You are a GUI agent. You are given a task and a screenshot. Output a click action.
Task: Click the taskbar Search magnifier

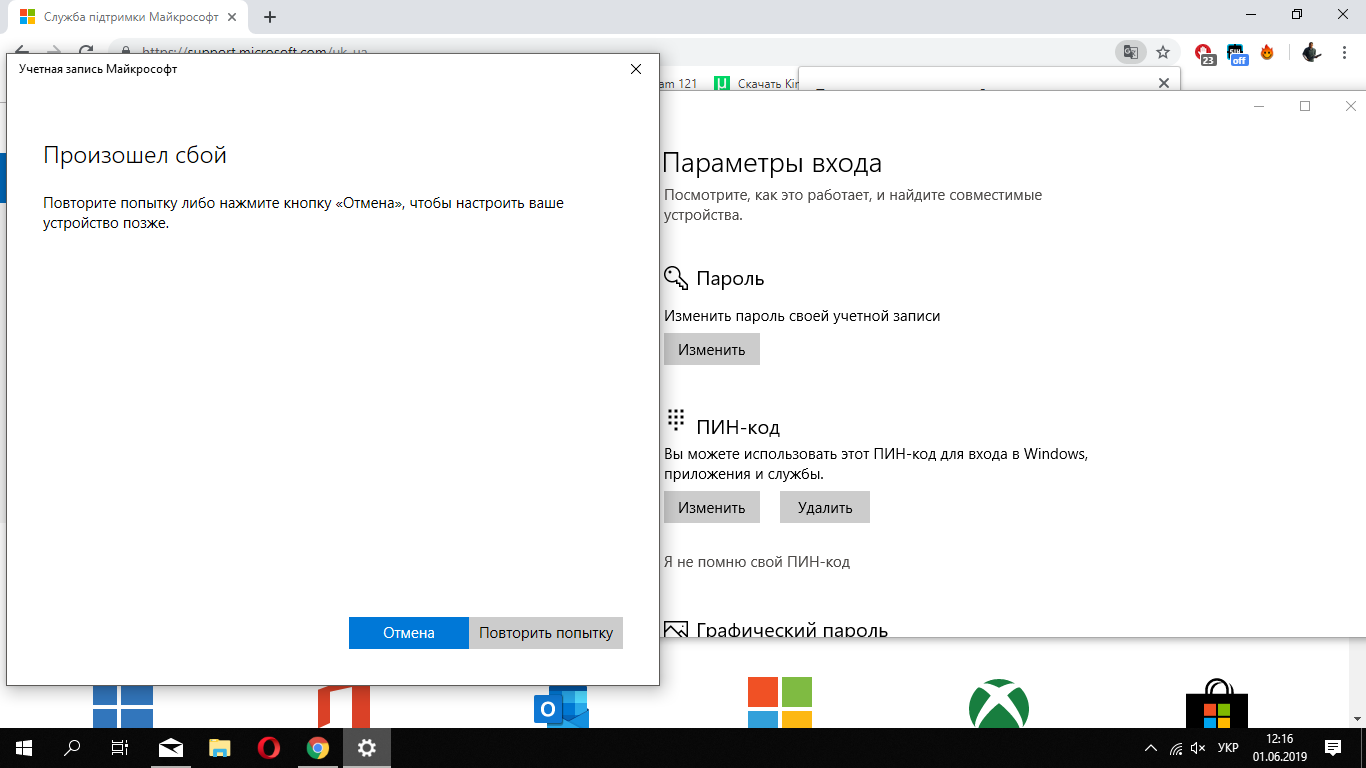click(x=72, y=747)
